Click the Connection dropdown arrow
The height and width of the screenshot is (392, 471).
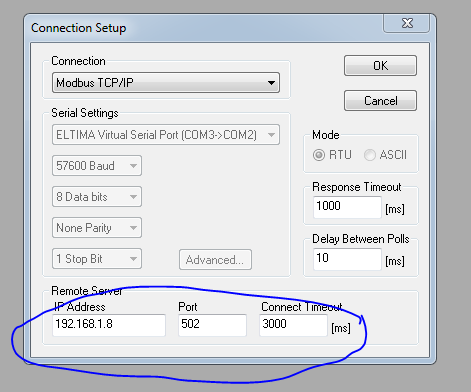click(271, 82)
